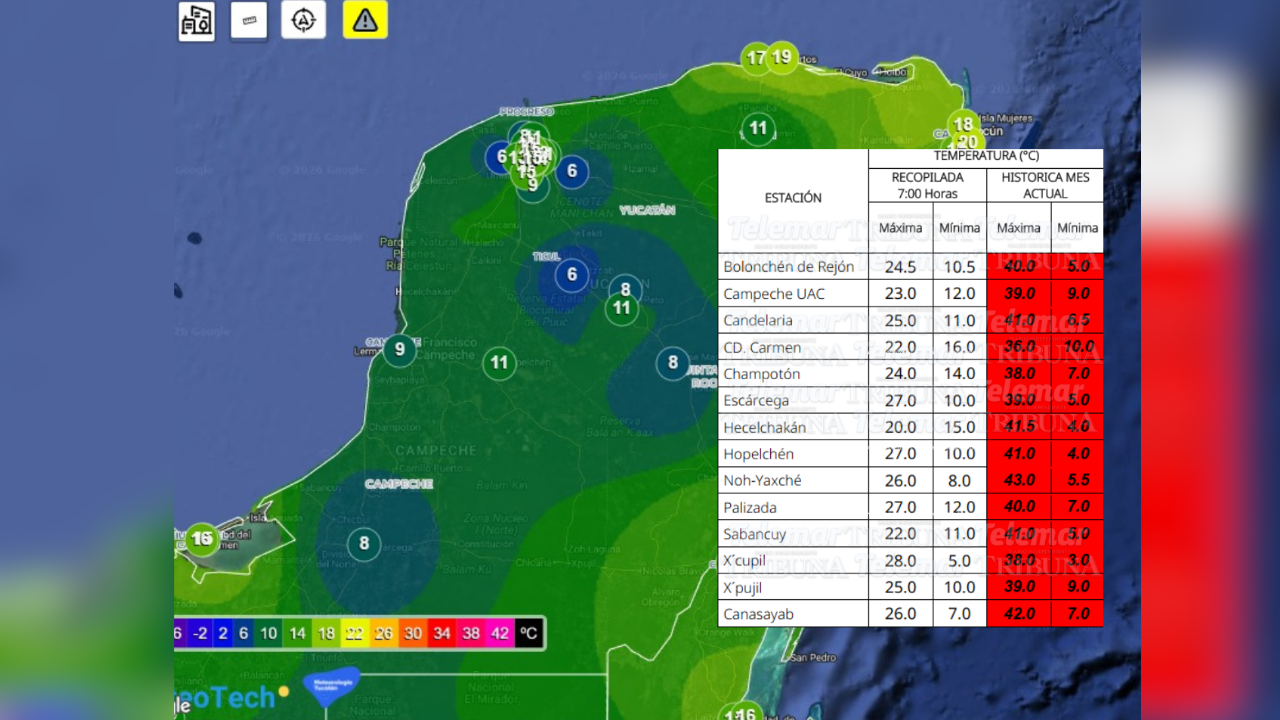Select station marker 9 near Campeche coast

pos(400,349)
